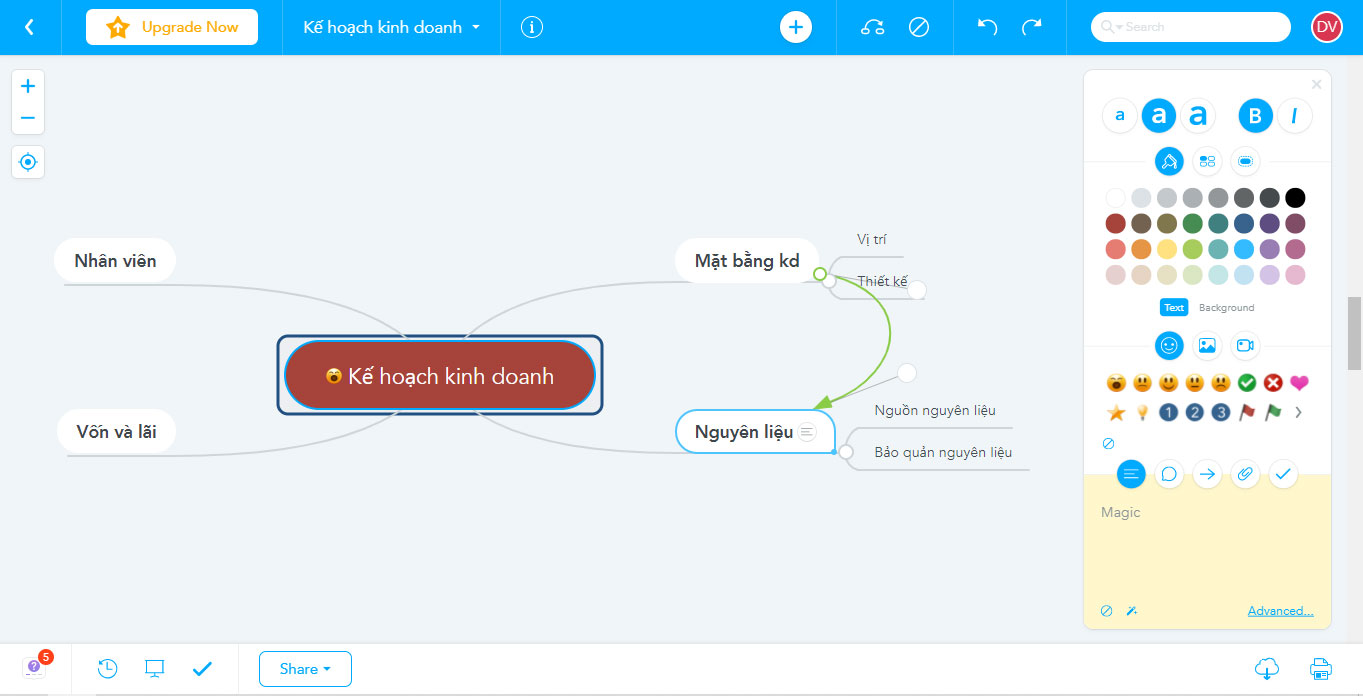Toggle bold text formatting
The image size is (1363, 696).
[1255, 116]
